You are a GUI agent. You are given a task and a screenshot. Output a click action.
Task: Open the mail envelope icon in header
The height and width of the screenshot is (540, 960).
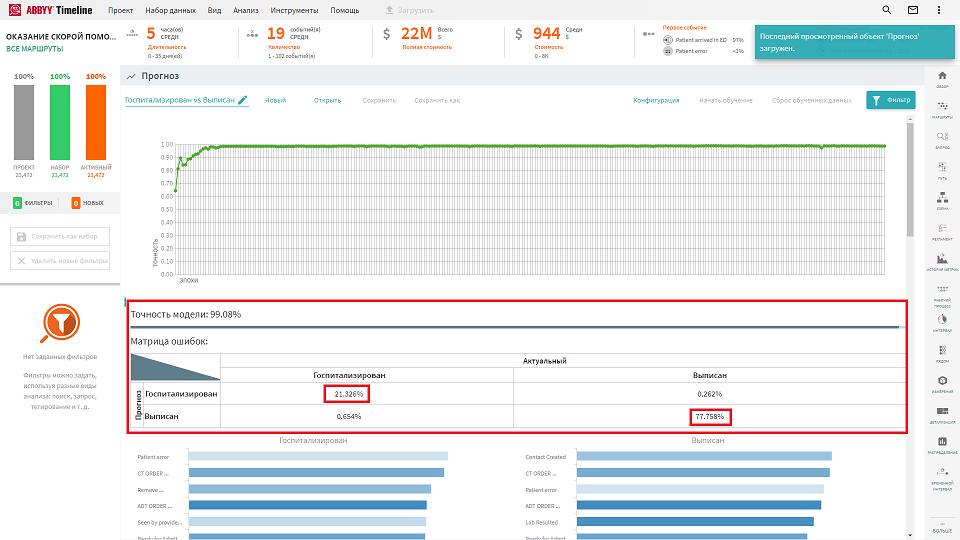point(913,10)
